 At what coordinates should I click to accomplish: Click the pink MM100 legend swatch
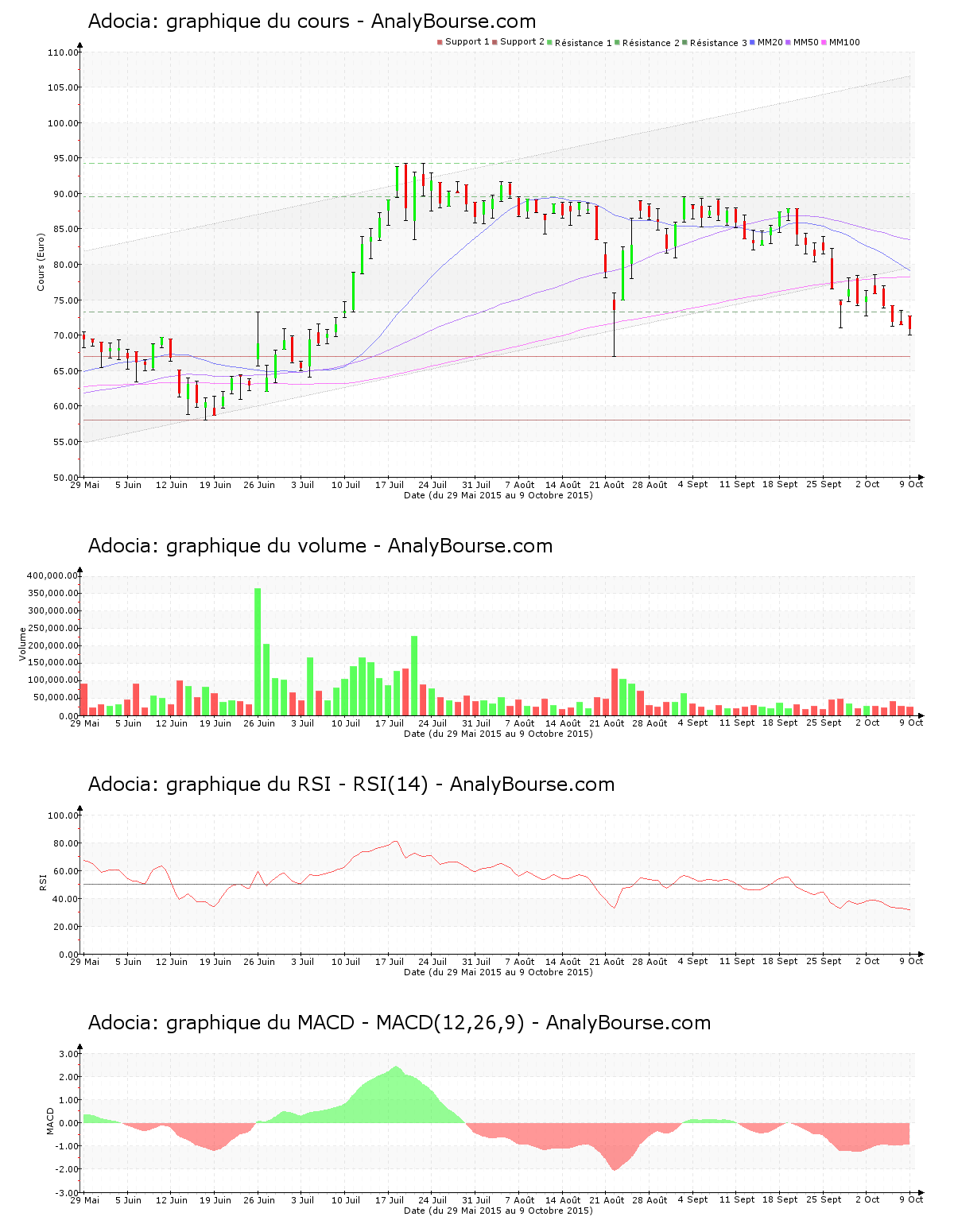coord(824,42)
